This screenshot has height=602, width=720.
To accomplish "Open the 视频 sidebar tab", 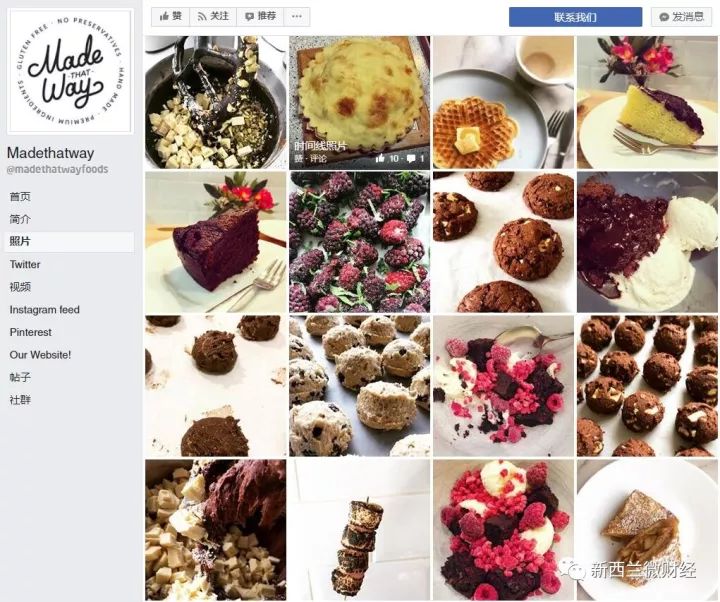I will [x=20, y=287].
